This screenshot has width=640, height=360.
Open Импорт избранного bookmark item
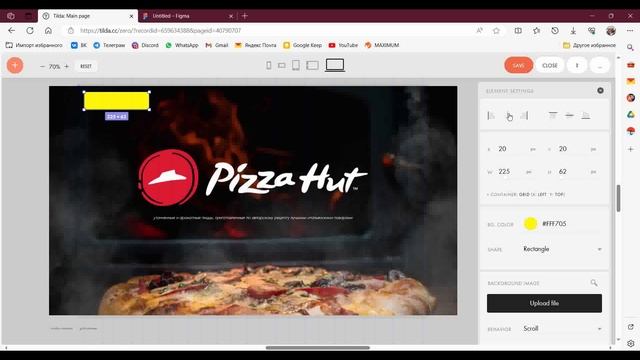pyautogui.click(x=34, y=45)
